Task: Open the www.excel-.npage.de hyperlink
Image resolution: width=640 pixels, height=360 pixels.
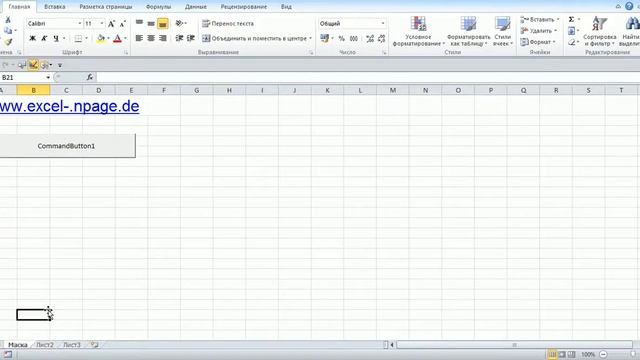Action: coord(69,106)
